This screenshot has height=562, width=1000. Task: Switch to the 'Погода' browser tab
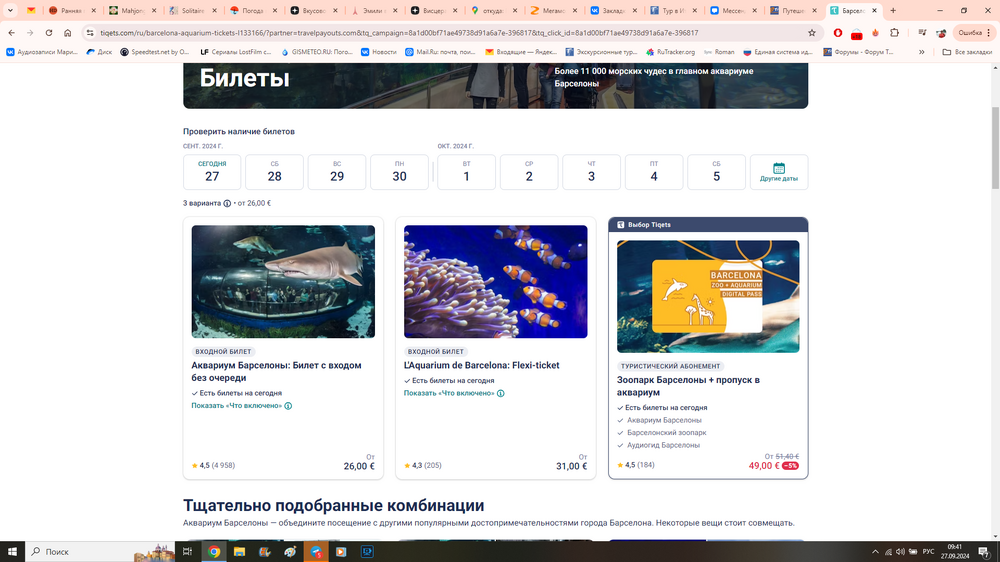253,10
